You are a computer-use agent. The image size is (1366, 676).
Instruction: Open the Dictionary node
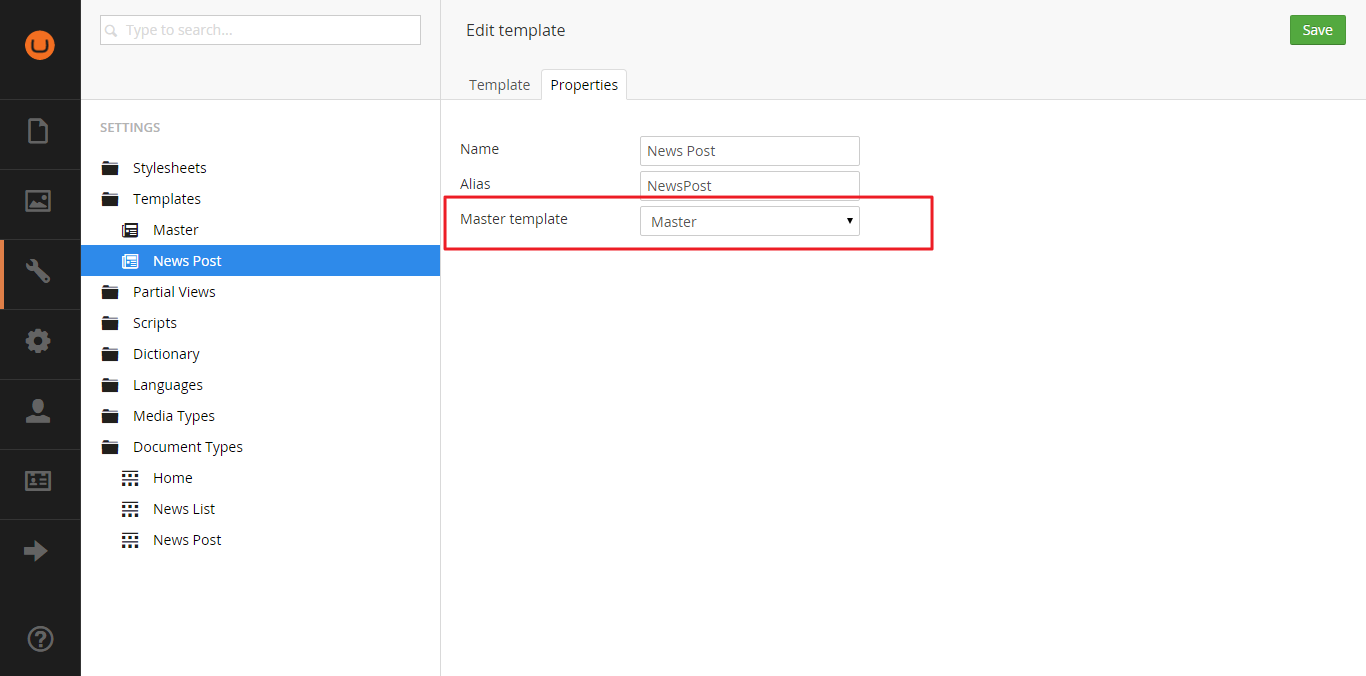pyautogui.click(x=166, y=354)
